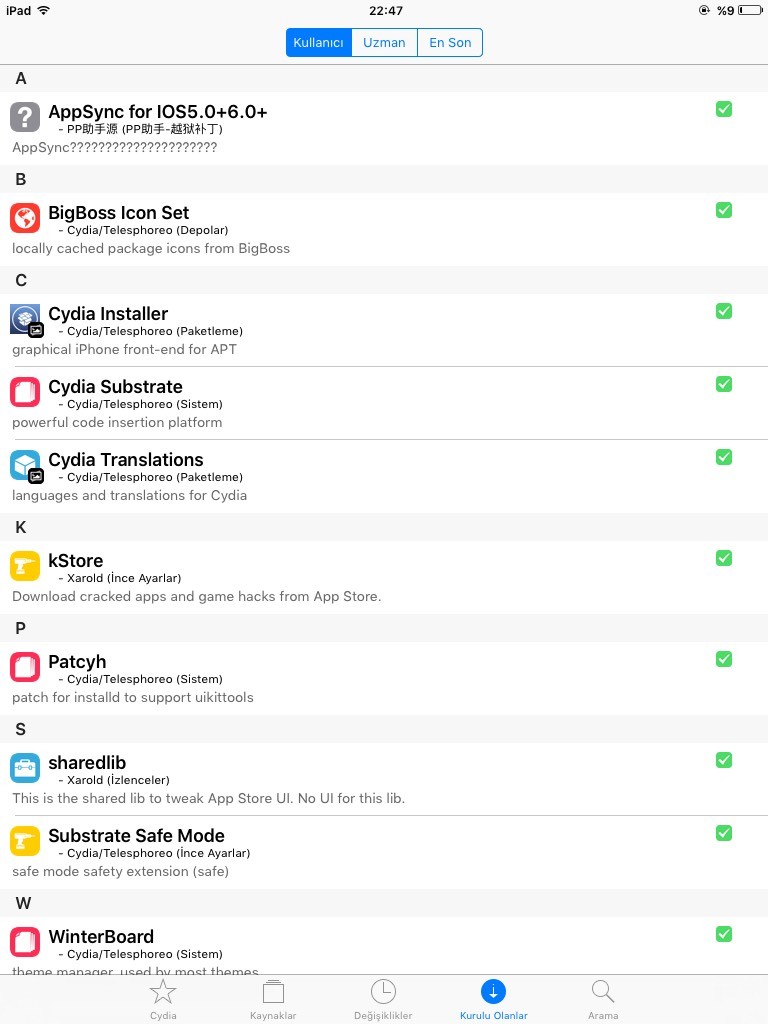Open the Substrate Safe Mode package
768x1024 pixels.
384,852
